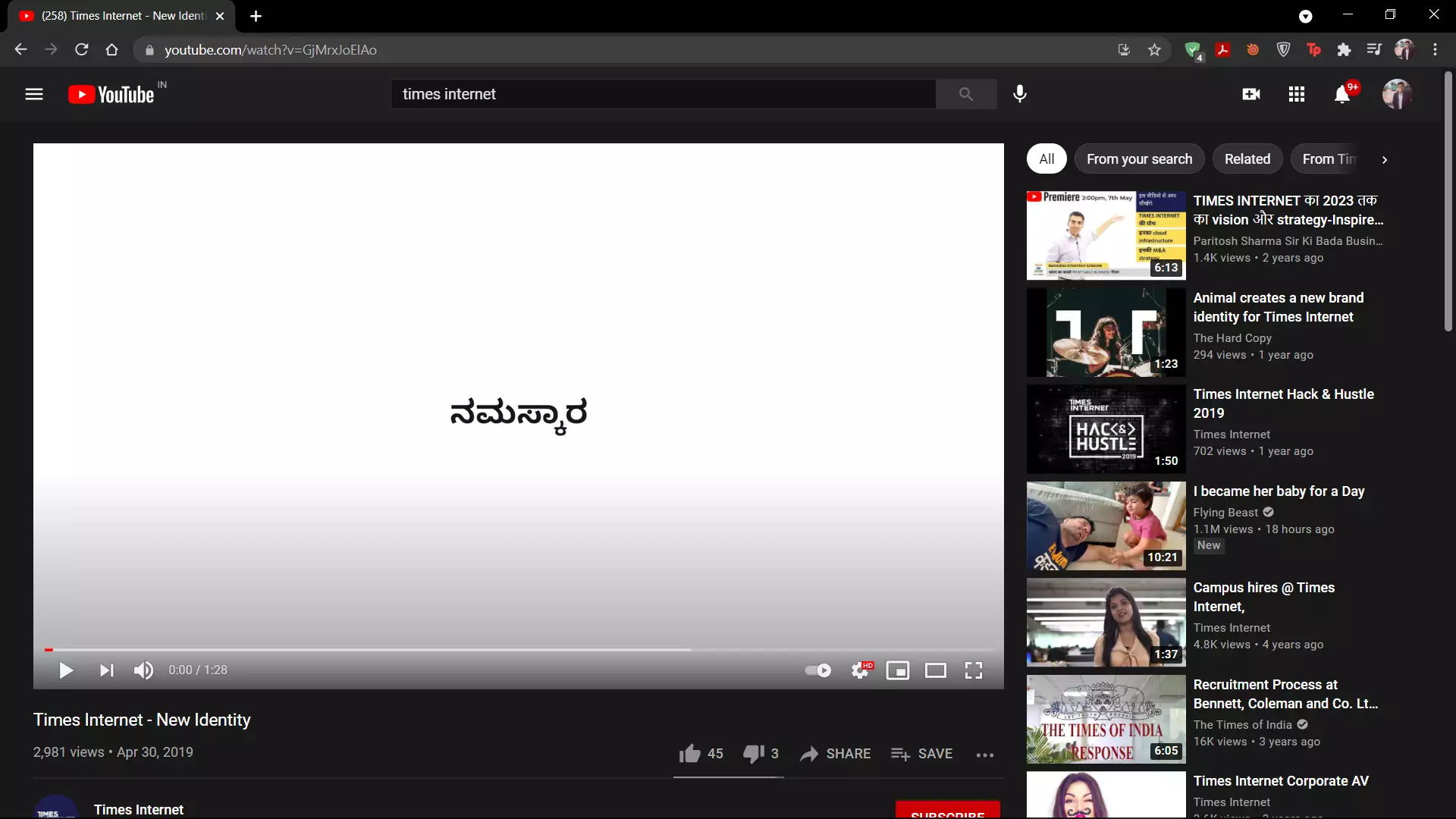Show more filter chips arrow
Image resolution: width=1456 pixels, height=819 pixels.
(x=1385, y=159)
